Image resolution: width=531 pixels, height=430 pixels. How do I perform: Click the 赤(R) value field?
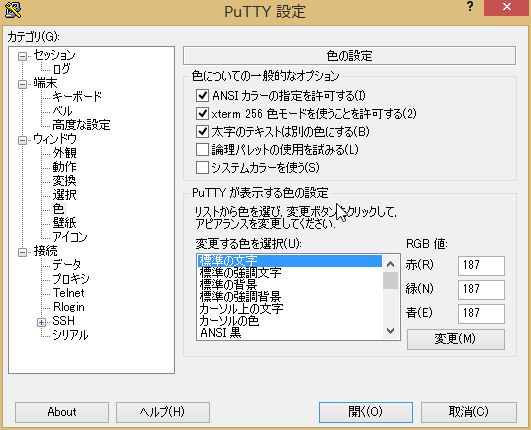click(481, 265)
